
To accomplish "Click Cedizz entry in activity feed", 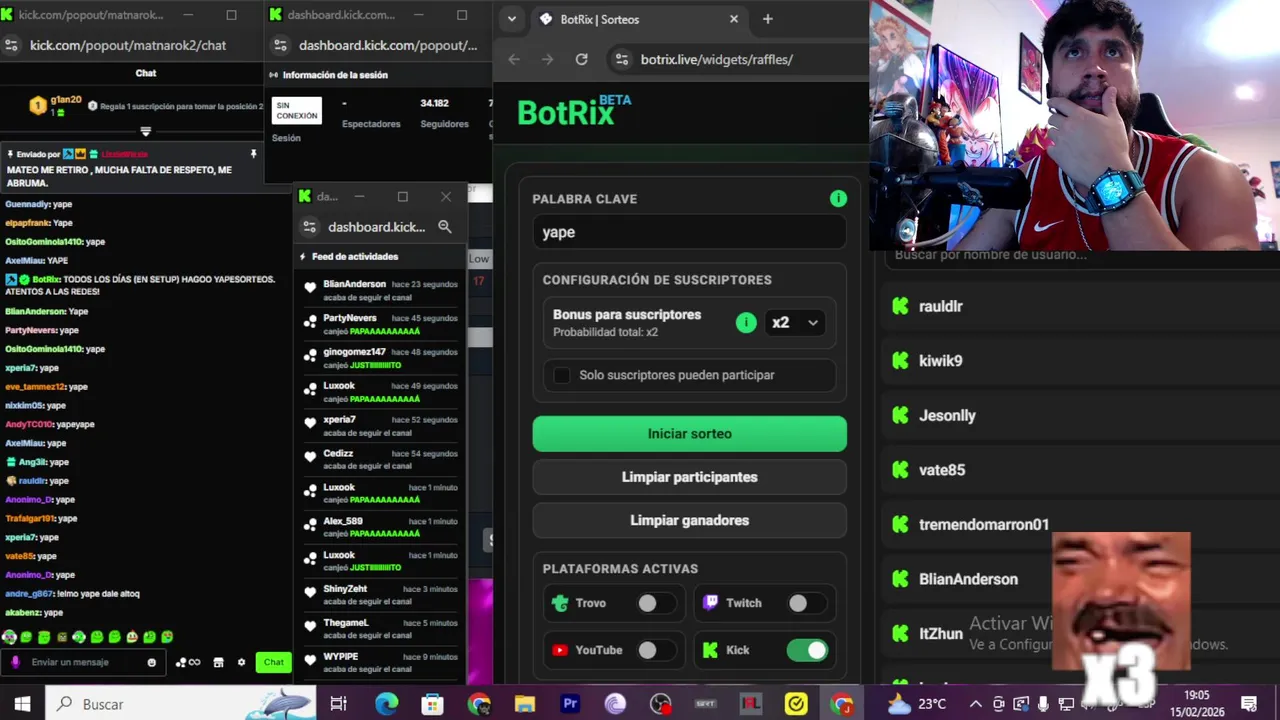I will [381, 459].
